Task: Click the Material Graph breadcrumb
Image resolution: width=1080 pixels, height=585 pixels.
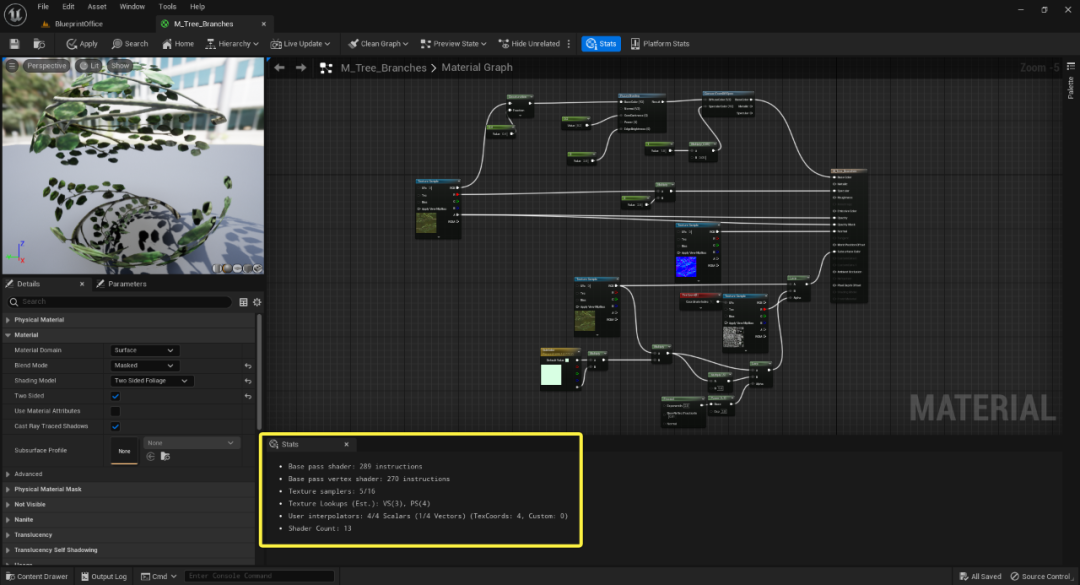Action: [x=477, y=68]
